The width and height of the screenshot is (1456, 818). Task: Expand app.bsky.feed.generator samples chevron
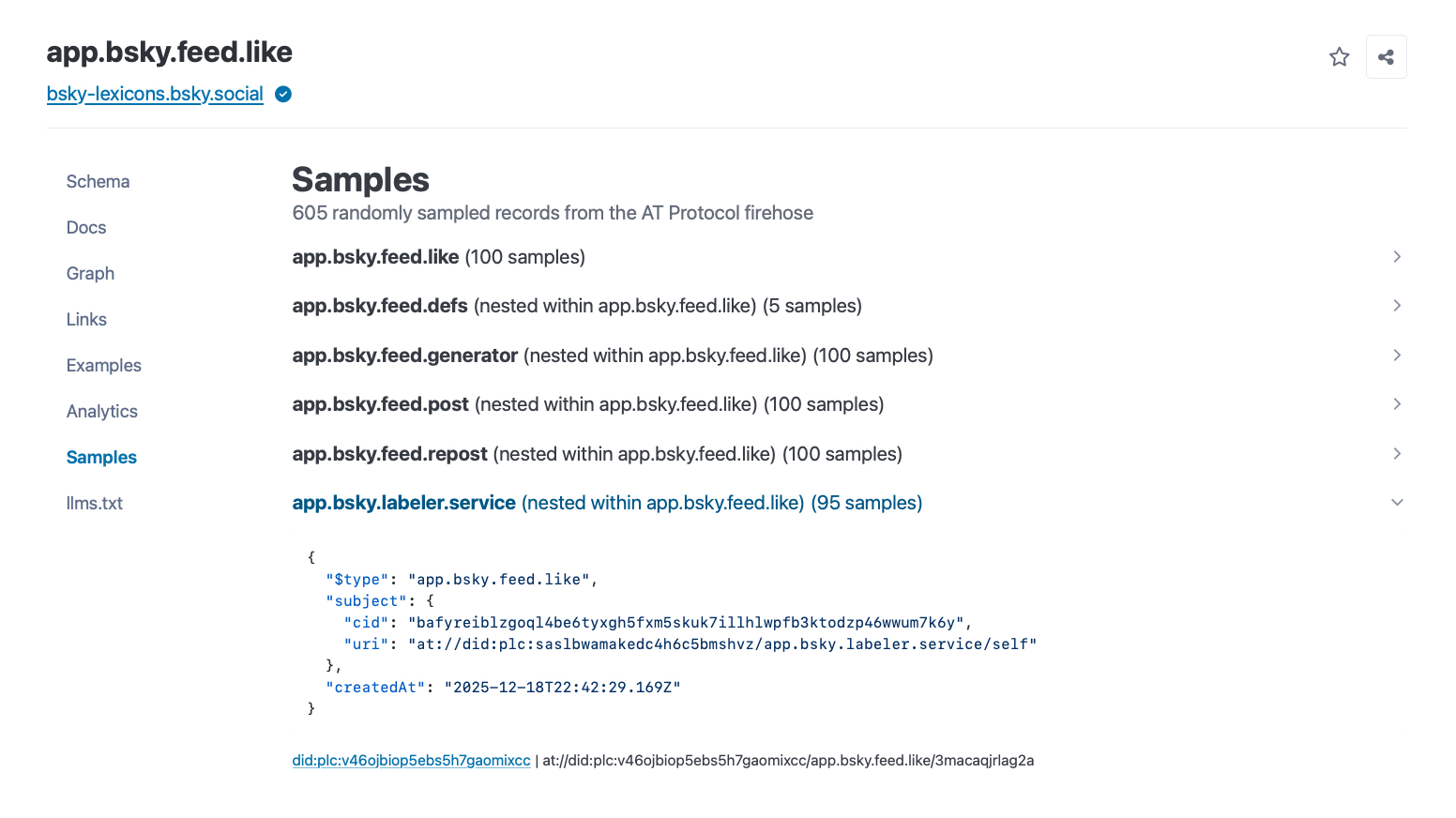pyautogui.click(x=1397, y=356)
